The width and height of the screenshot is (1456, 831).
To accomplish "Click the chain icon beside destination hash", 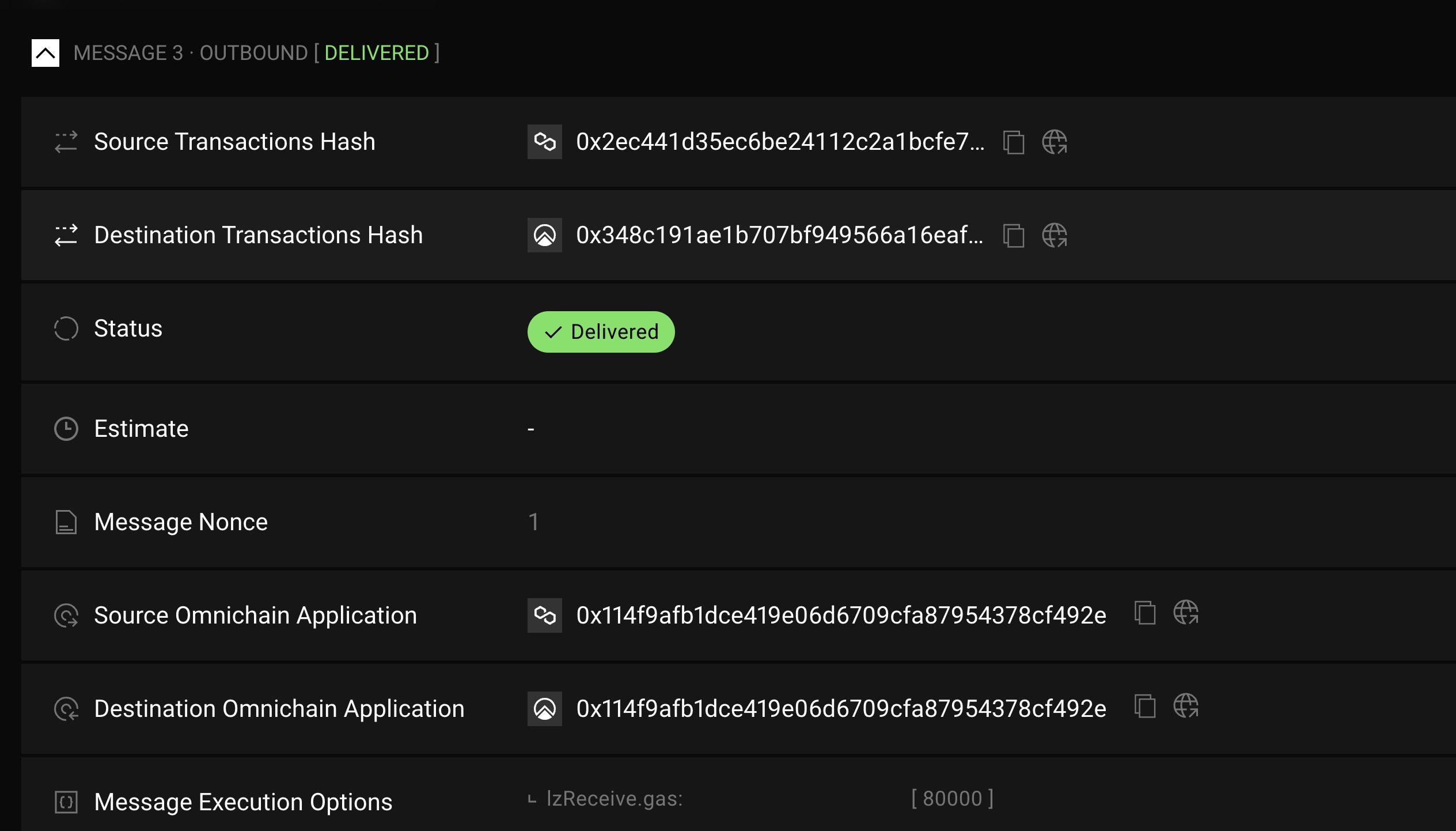I will pos(545,235).
